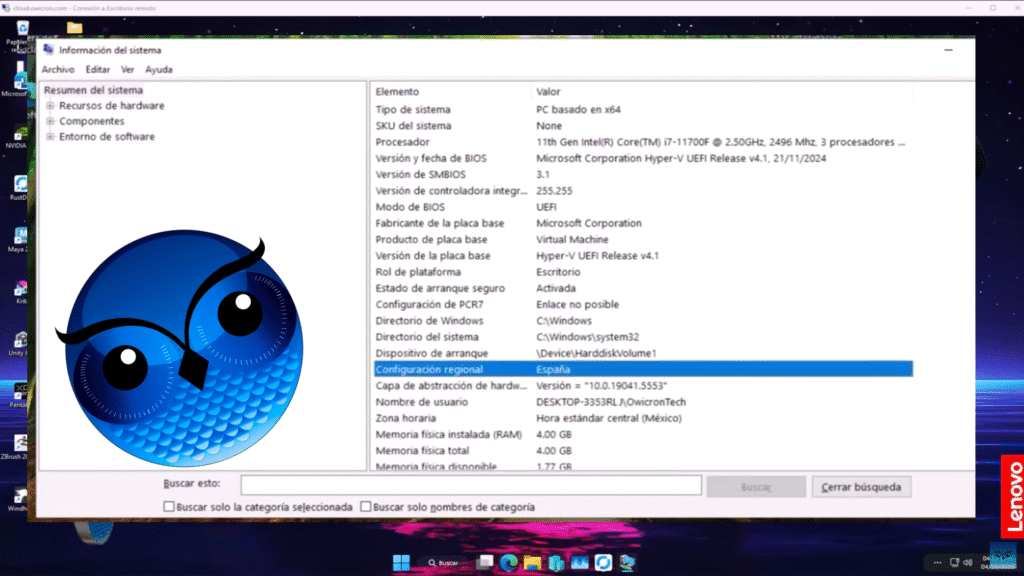This screenshot has height=576, width=1024.
Task: Select Resumen del sistema in the tree
Action: click(x=93, y=90)
